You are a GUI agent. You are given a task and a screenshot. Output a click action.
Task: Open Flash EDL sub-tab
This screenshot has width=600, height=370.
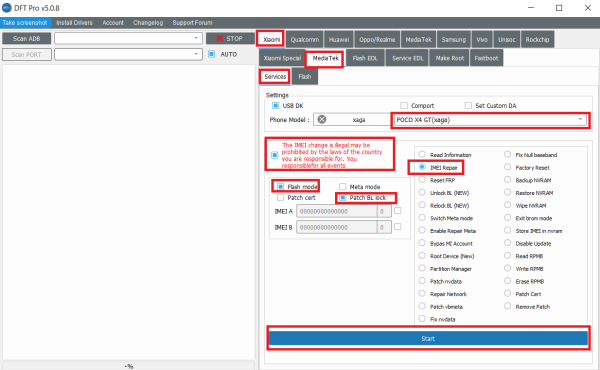(365, 58)
